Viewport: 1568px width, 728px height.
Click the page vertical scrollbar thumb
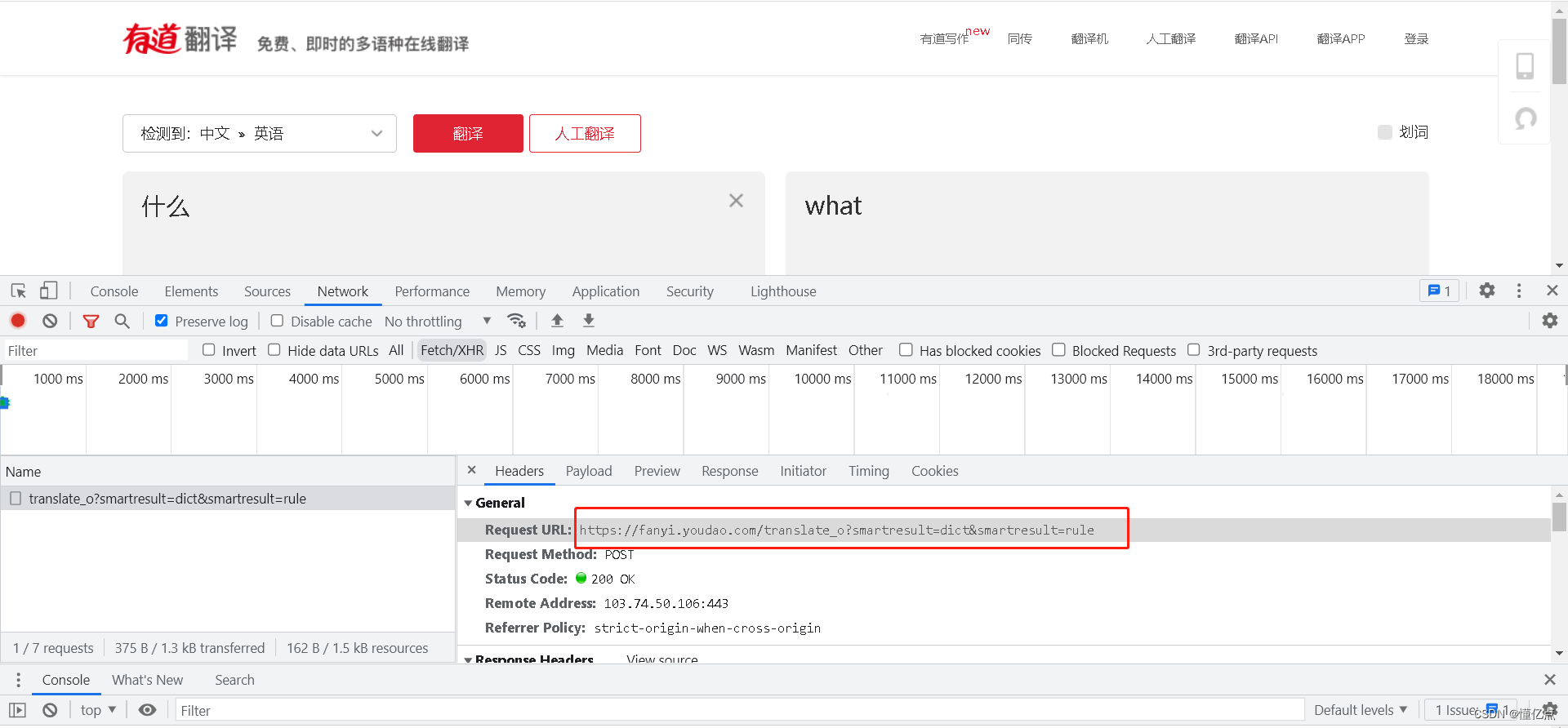tap(1559, 51)
